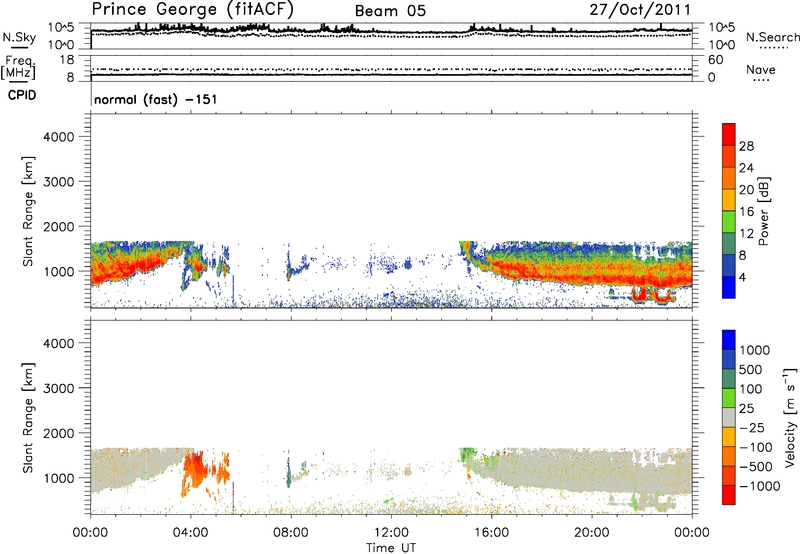Screen dimensions: 800x554
Task: Click the "04:00" time tick label
Action: 190,533
